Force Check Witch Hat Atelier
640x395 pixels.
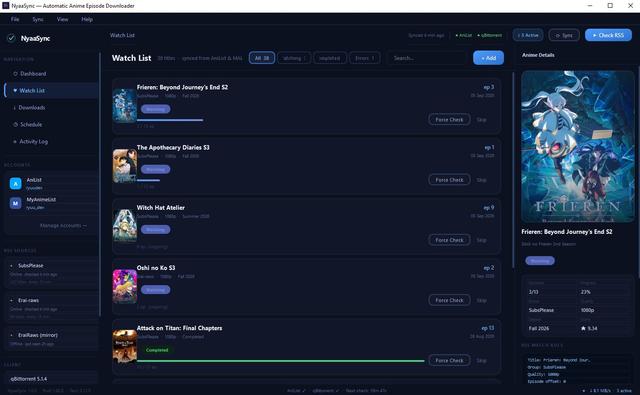449,240
